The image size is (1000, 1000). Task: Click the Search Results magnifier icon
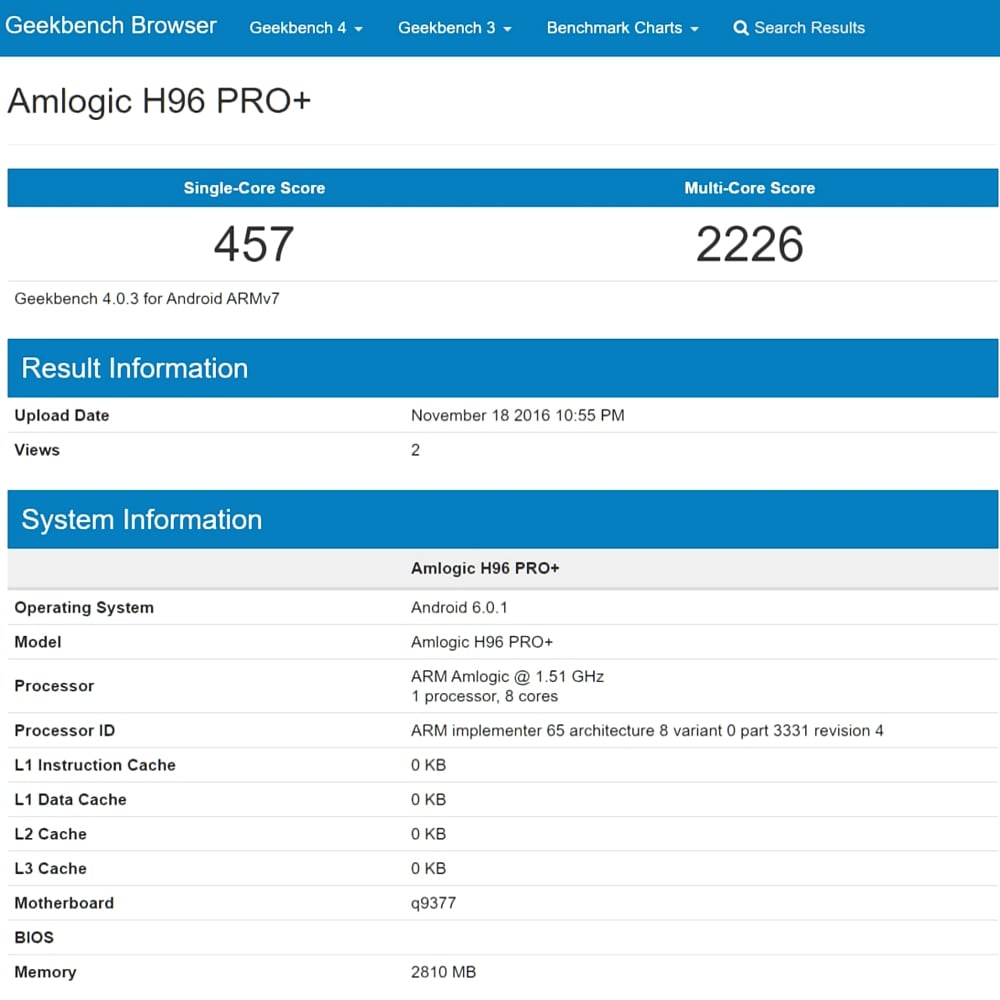[741, 28]
